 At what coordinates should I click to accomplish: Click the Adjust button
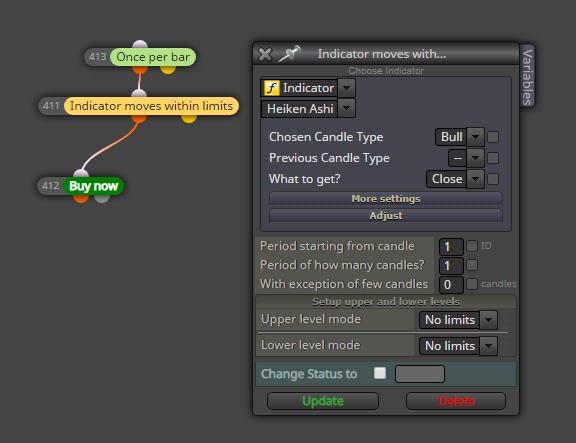(386, 216)
